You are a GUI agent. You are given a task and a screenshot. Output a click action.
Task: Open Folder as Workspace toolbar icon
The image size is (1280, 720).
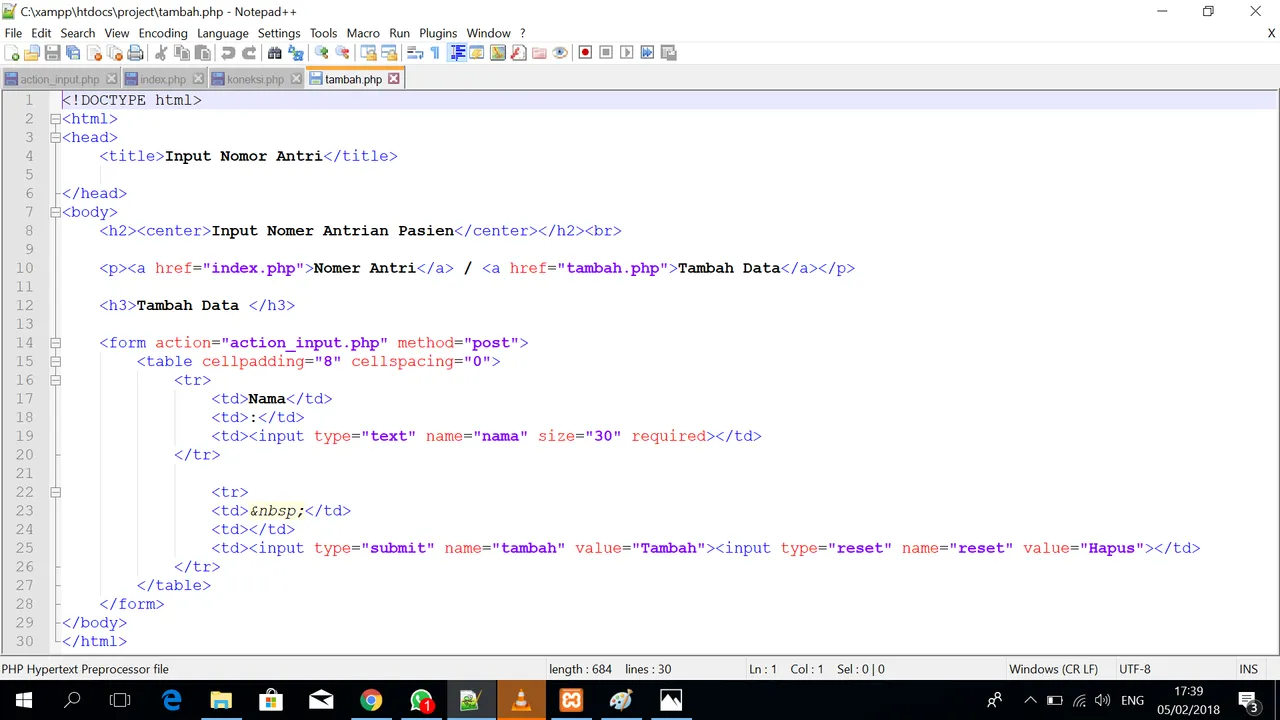tap(539, 52)
